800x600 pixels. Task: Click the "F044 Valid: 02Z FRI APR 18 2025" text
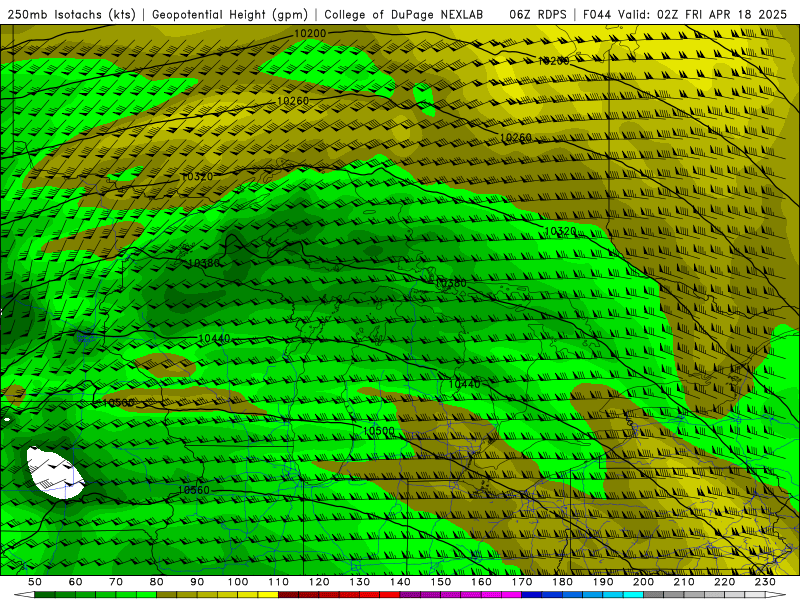pyautogui.click(x=685, y=15)
